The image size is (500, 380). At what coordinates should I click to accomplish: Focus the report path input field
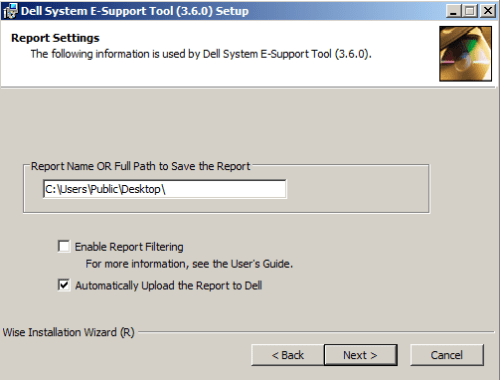click(x=165, y=189)
